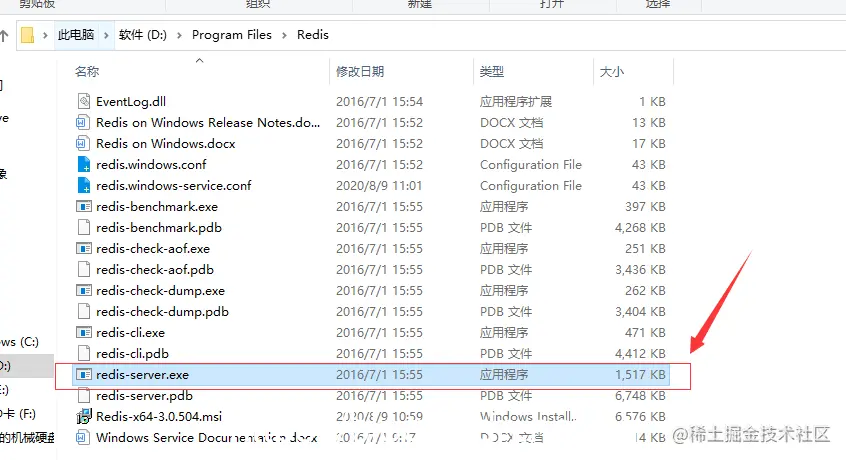Navigate to 软件 (D:) in the breadcrumb
The image size is (846, 460).
click(x=143, y=35)
